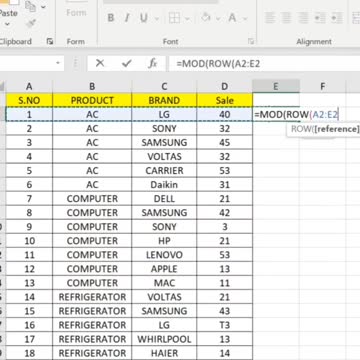The image size is (360, 360).
Task: Click the sale value T3 cell
Action: point(225,325)
